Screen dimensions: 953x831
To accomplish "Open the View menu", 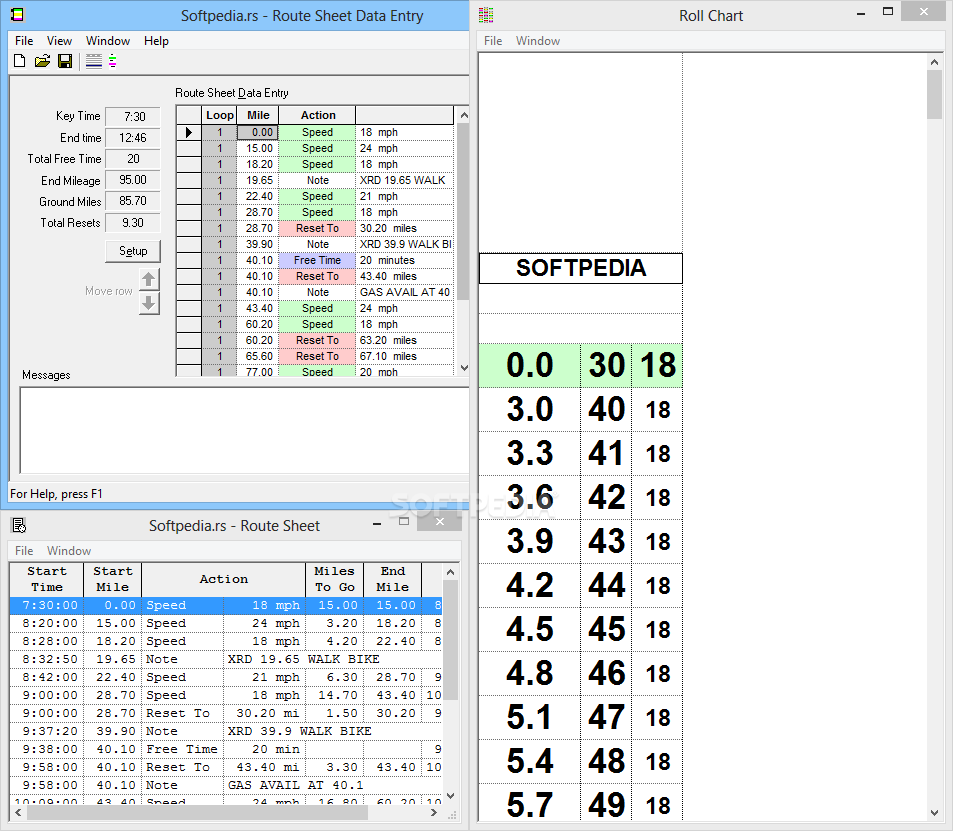I will 60,41.
